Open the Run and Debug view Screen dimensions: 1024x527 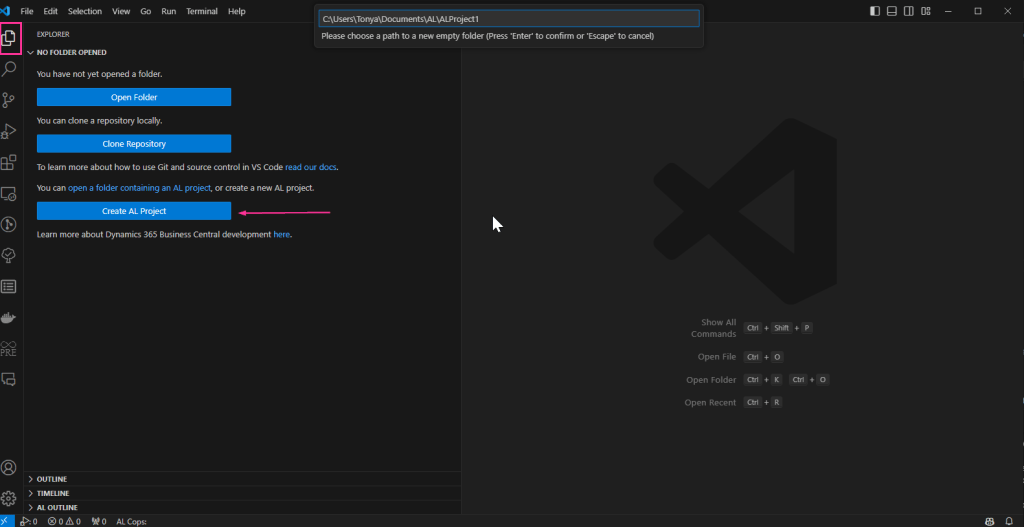(10, 131)
